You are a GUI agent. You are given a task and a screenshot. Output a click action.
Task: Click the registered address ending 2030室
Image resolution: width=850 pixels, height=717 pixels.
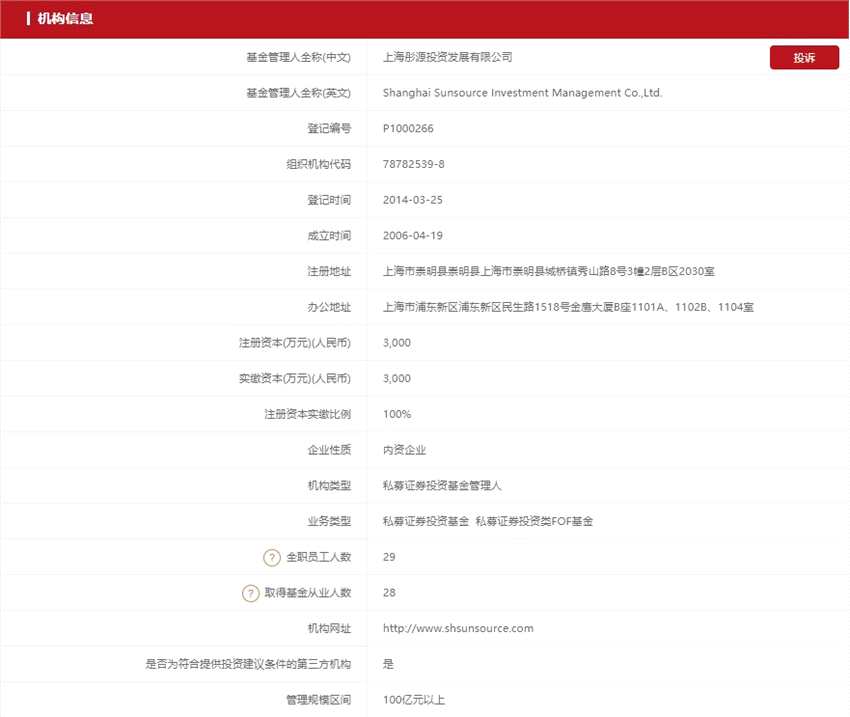tap(549, 271)
